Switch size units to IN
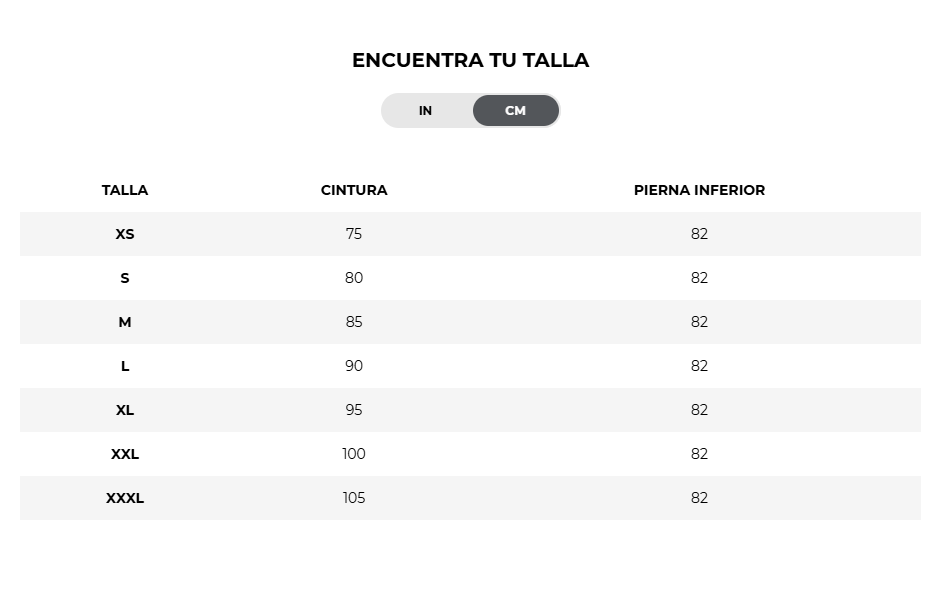940x597 pixels. coord(426,111)
